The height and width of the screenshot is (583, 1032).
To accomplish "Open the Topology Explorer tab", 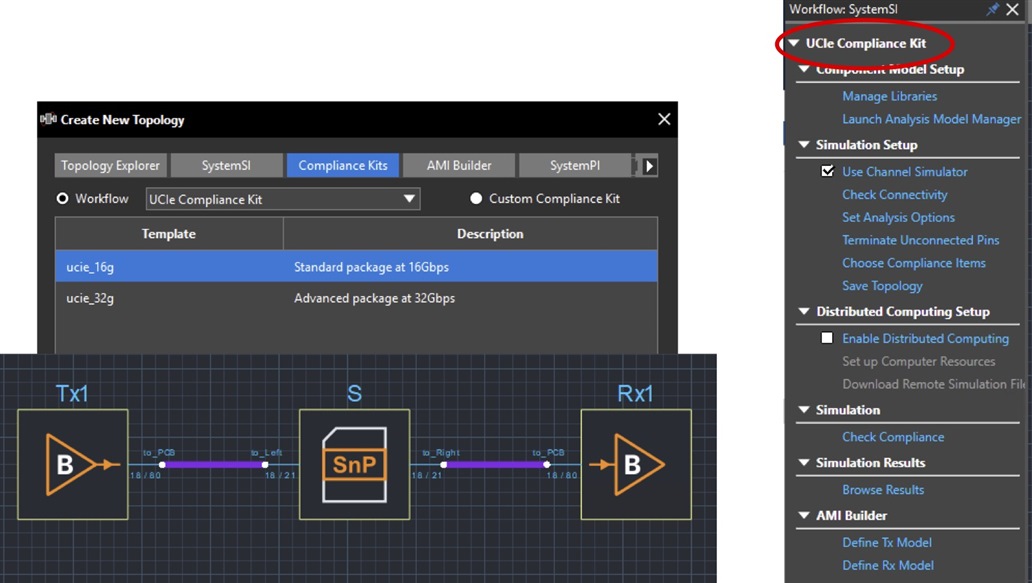I will click(x=110, y=166).
